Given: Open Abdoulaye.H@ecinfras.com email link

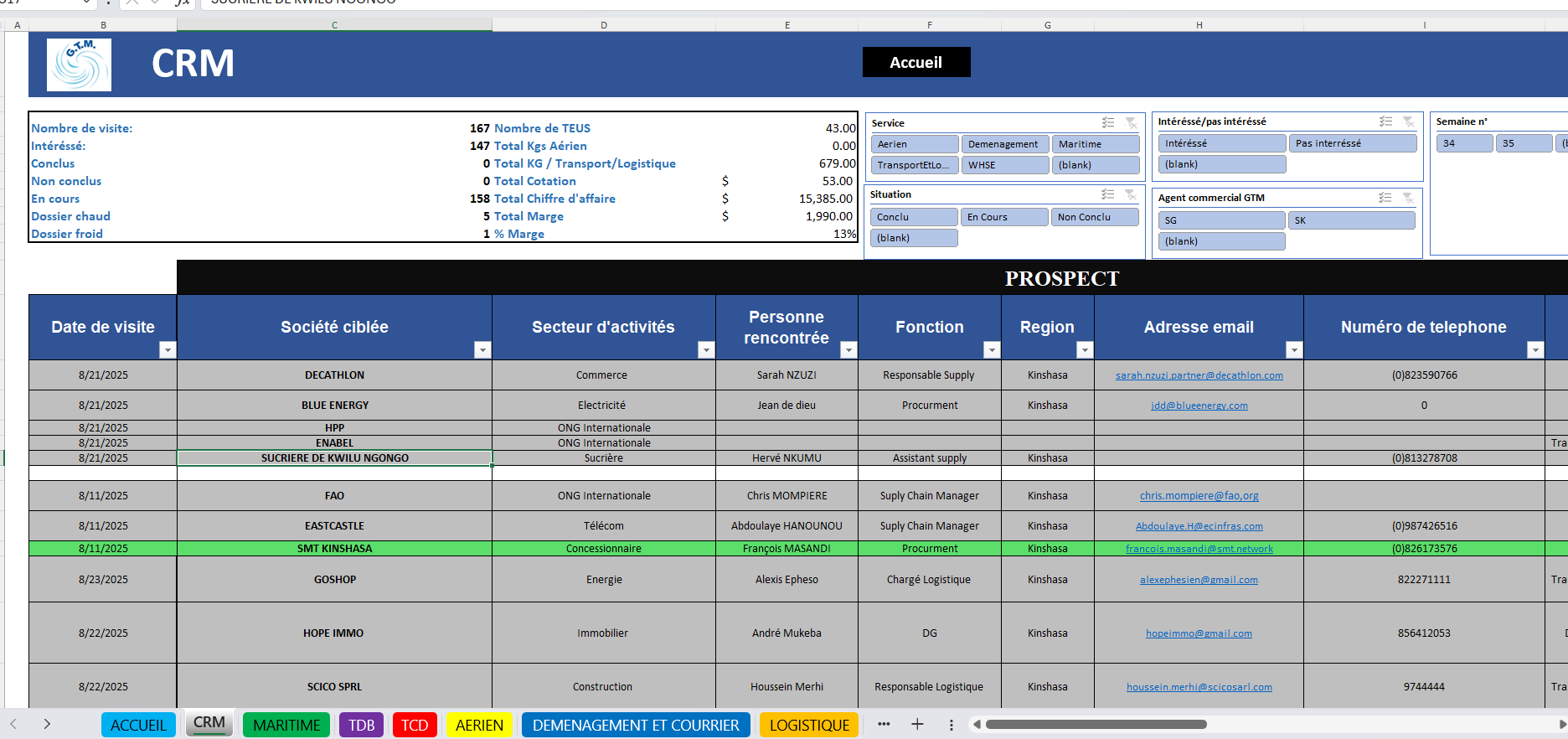Looking at the screenshot, I should [x=1199, y=526].
